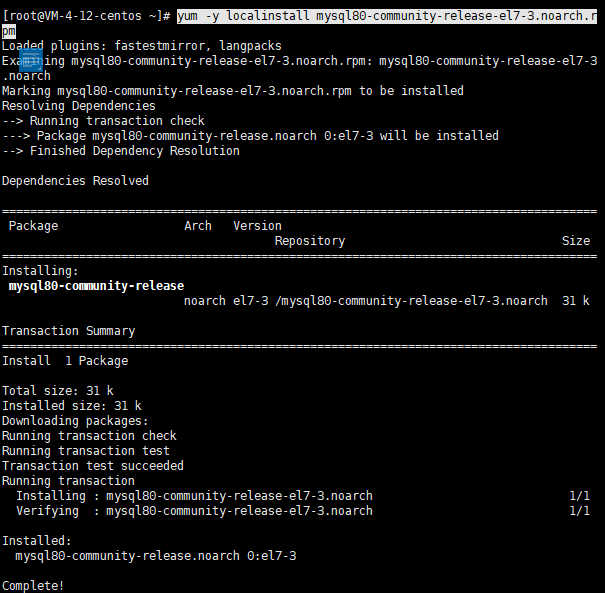The width and height of the screenshot is (605, 593).
Task: Click the "31 k" size in the package table row
Action: click(576, 301)
